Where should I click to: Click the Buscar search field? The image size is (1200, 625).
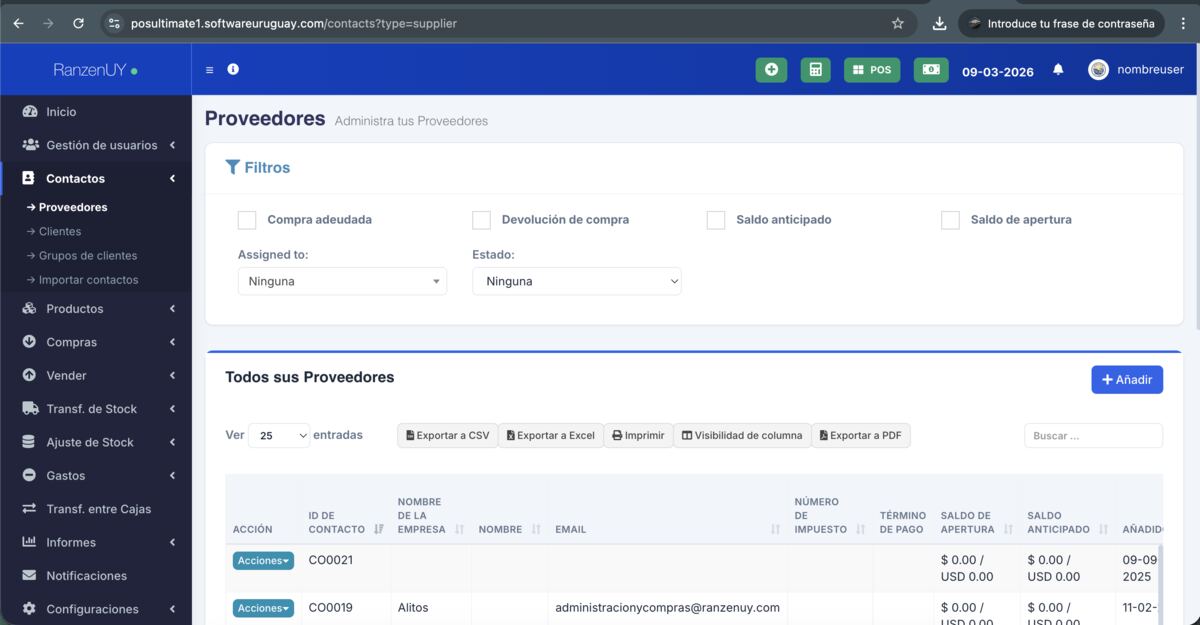pyautogui.click(x=1092, y=436)
